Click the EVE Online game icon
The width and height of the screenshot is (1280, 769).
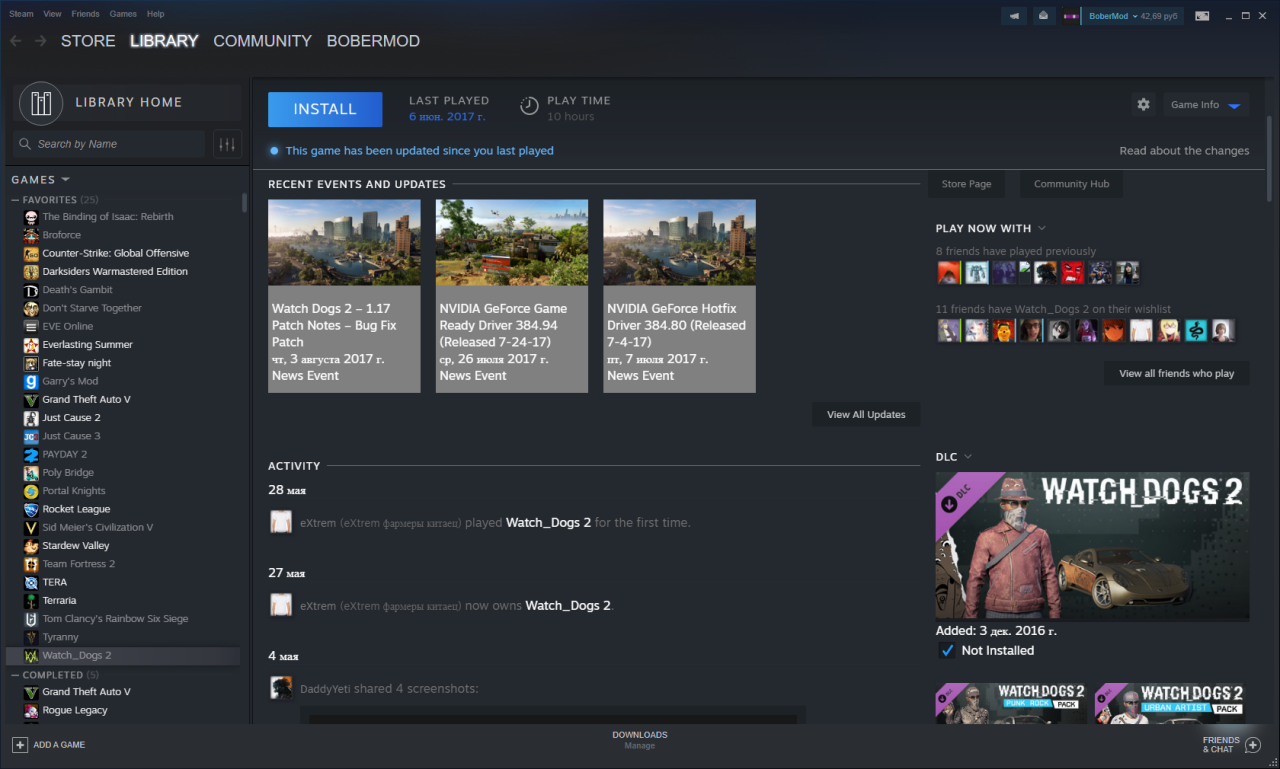click(x=32, y=326)
